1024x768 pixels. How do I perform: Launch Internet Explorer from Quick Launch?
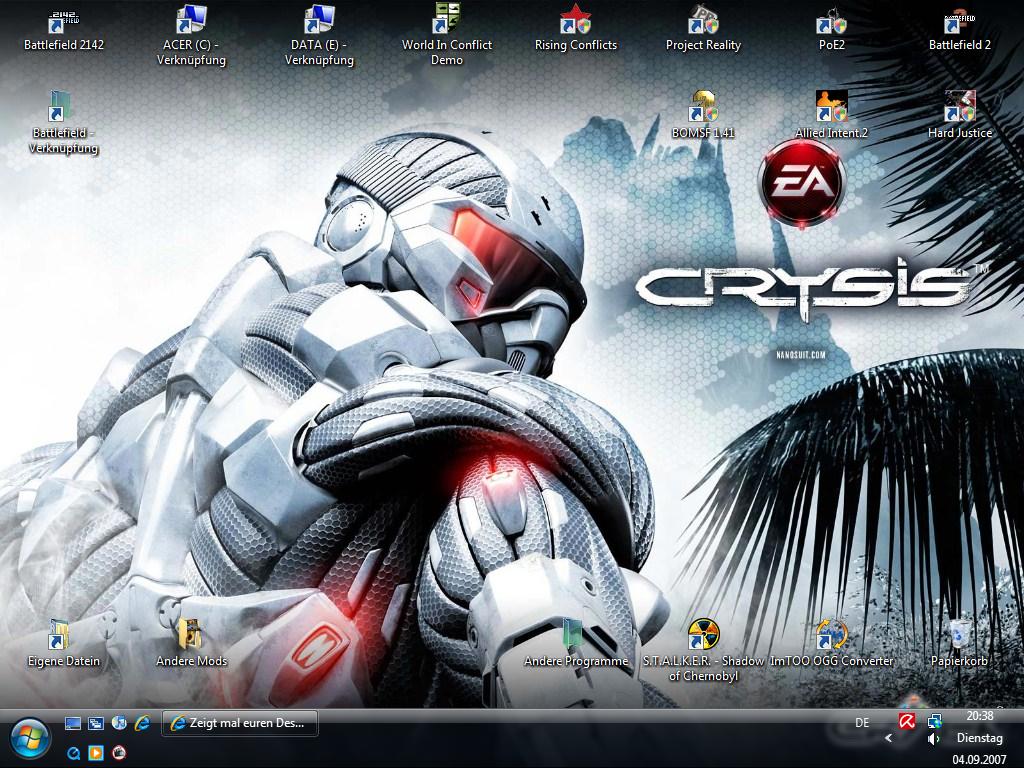click(142, 724)
